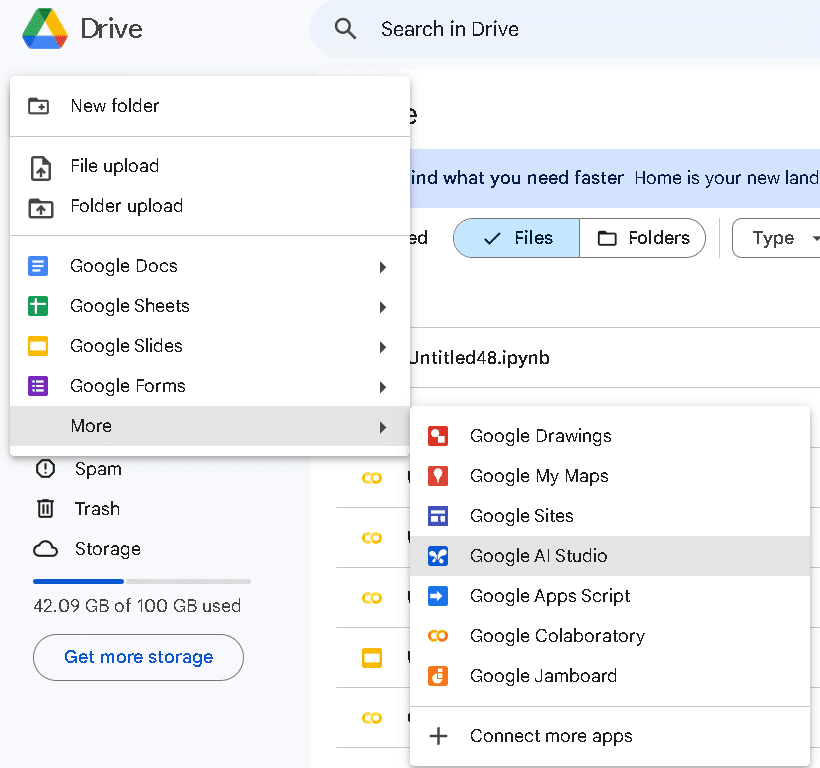The width and height of the screenshot is (820, 768).
Task: Click the Google Slides yellow icon
Action: pos(38,346)
